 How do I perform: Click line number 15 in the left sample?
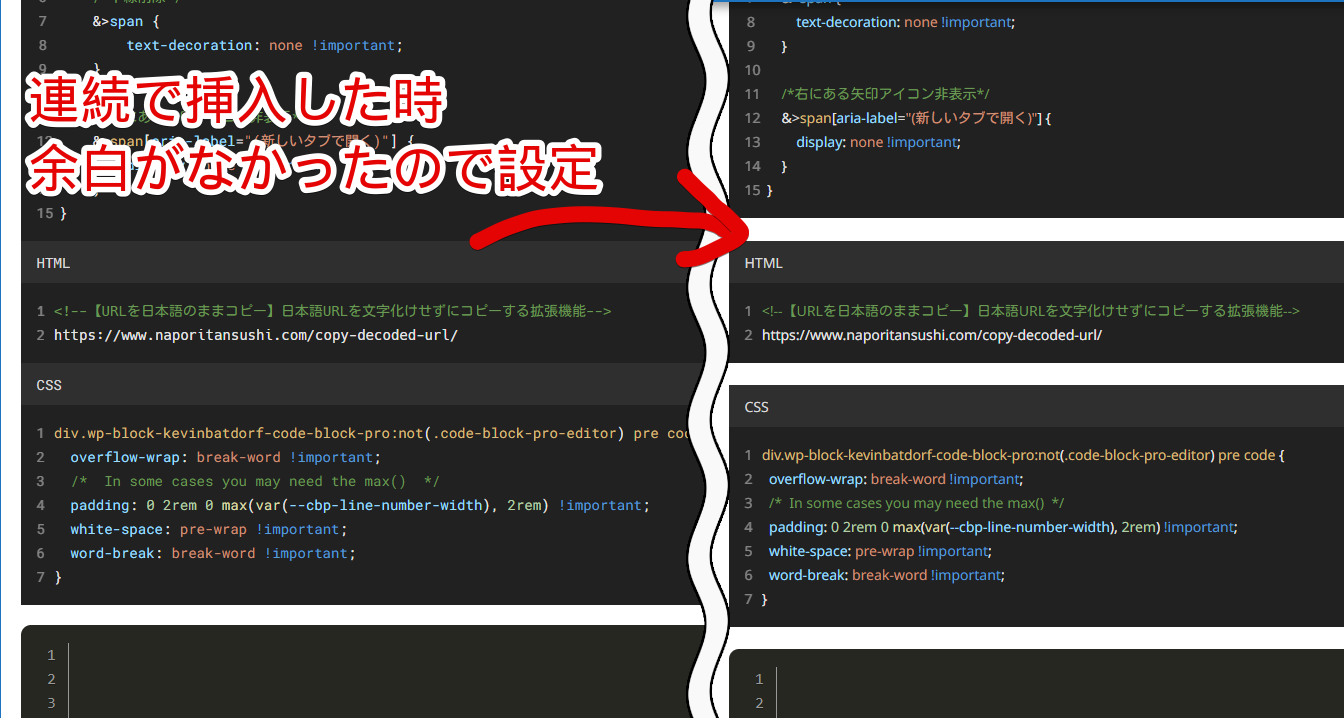coord(45,213)
